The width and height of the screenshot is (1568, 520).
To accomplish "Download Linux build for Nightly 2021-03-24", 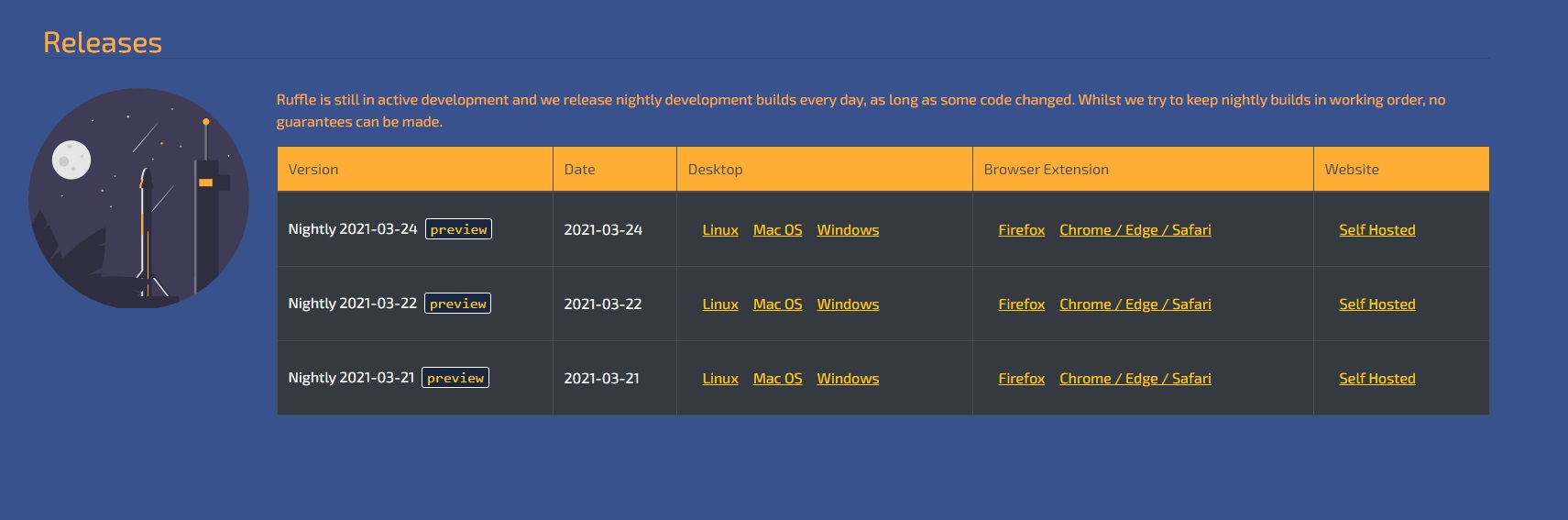I will [720, 230].
